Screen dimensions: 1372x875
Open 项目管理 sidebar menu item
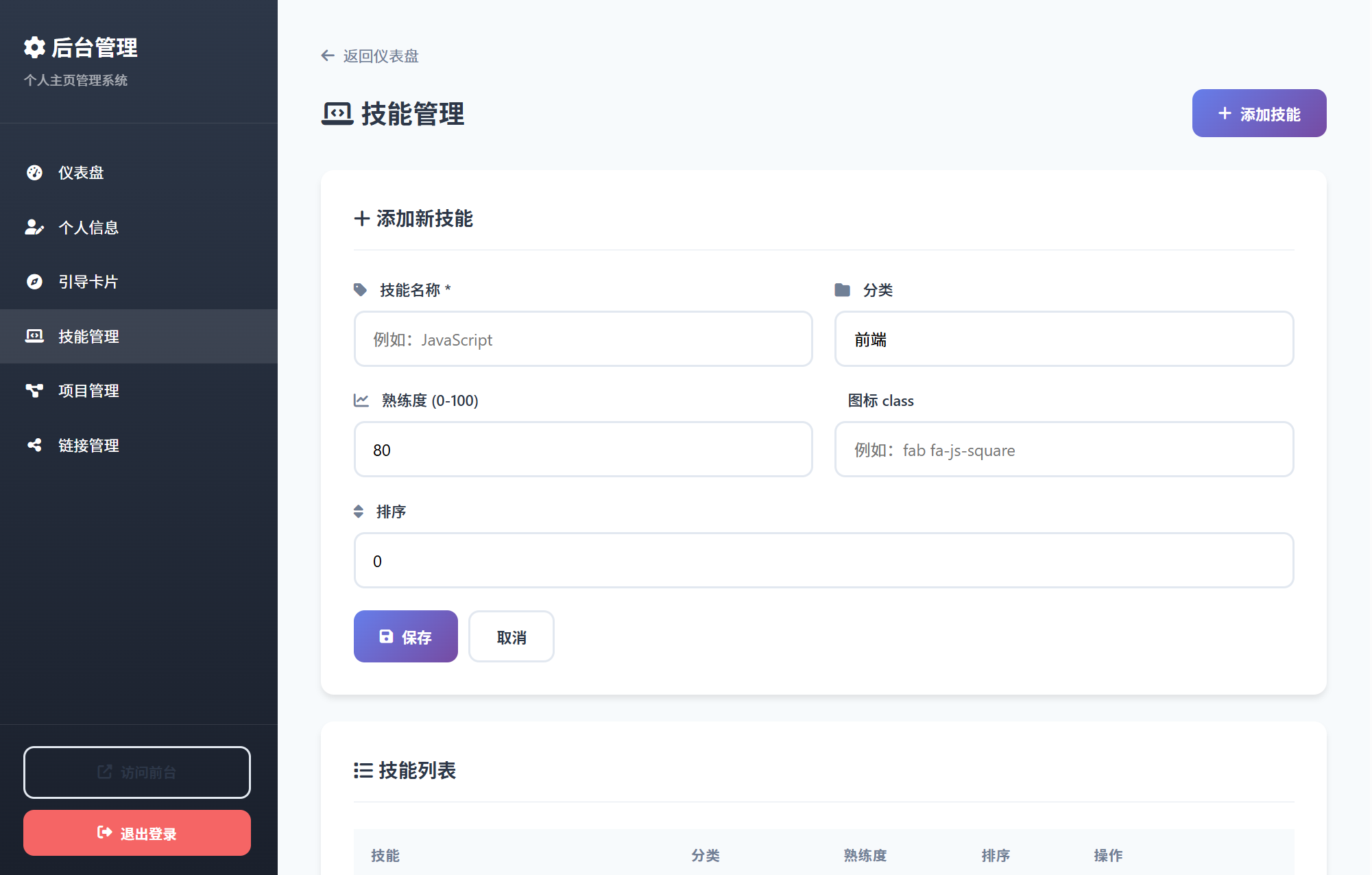click(x=139, y=391)
